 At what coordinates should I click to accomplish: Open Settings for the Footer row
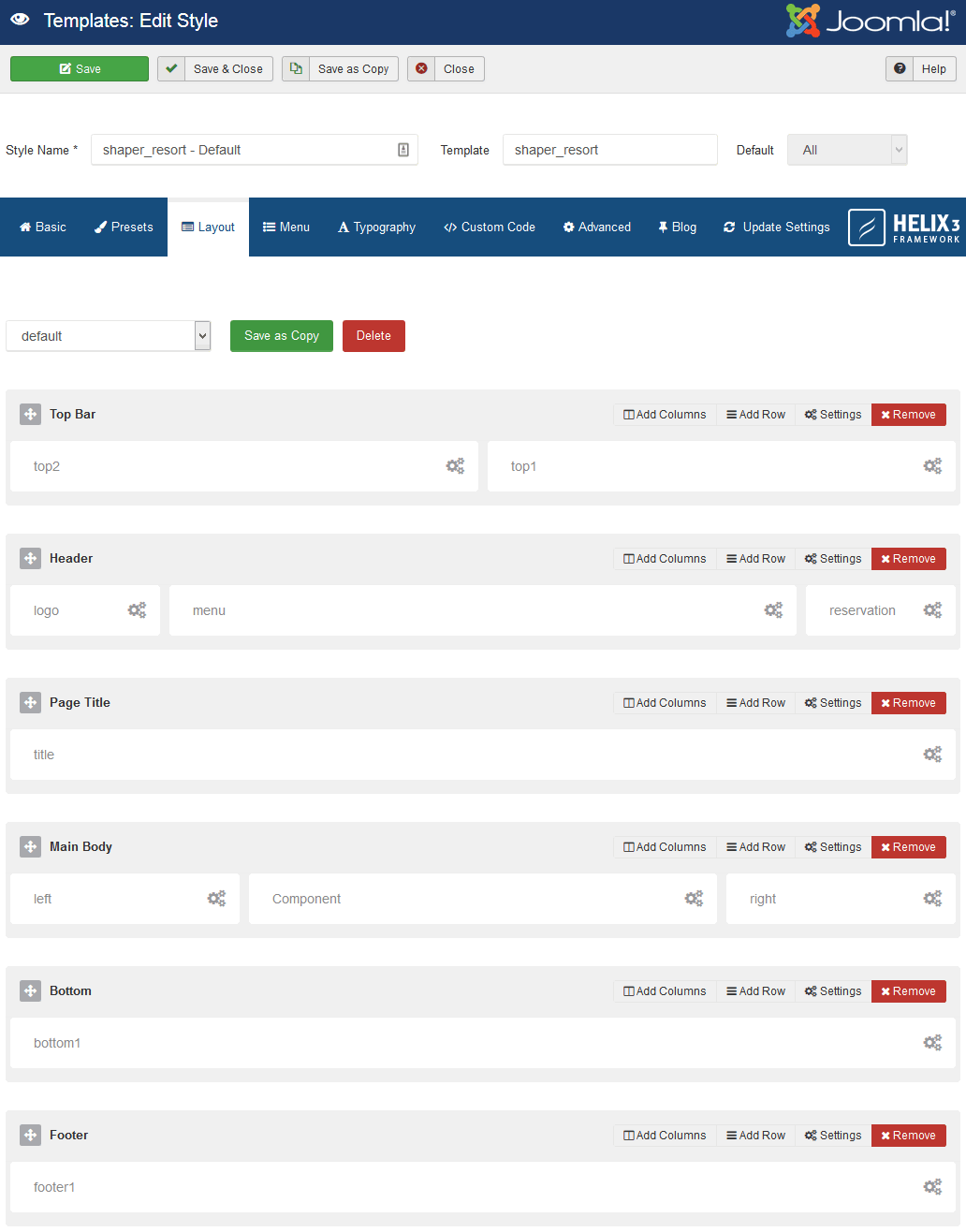pos(833,1136)
